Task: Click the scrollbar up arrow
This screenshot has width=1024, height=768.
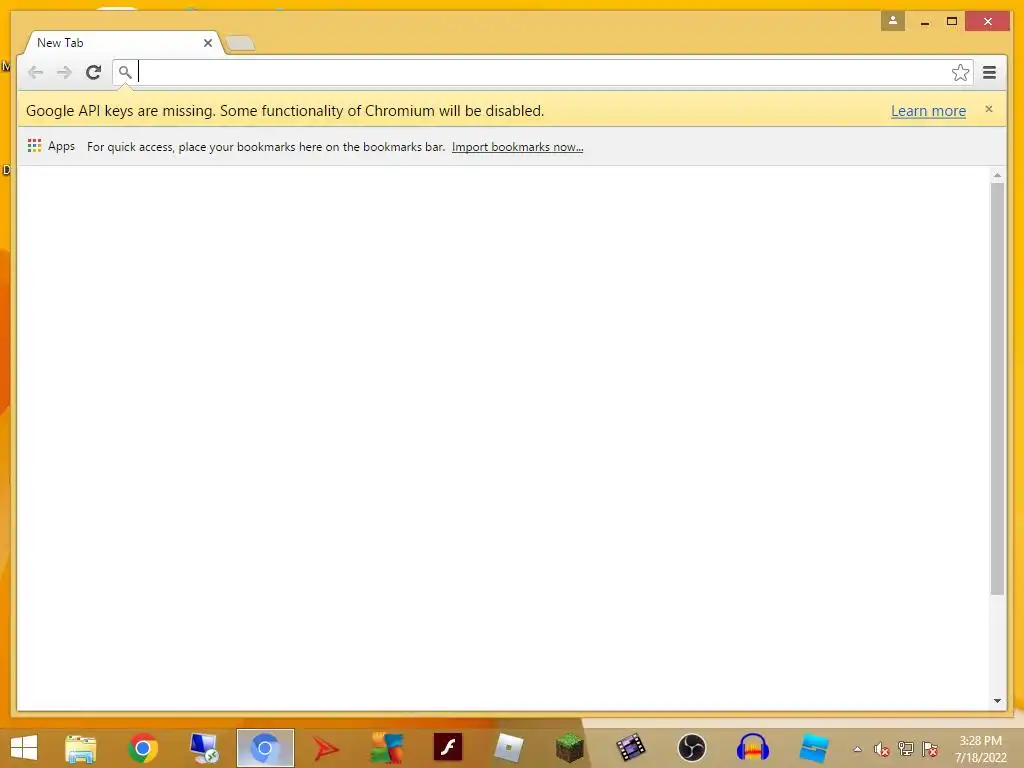Action: (997, 175)
